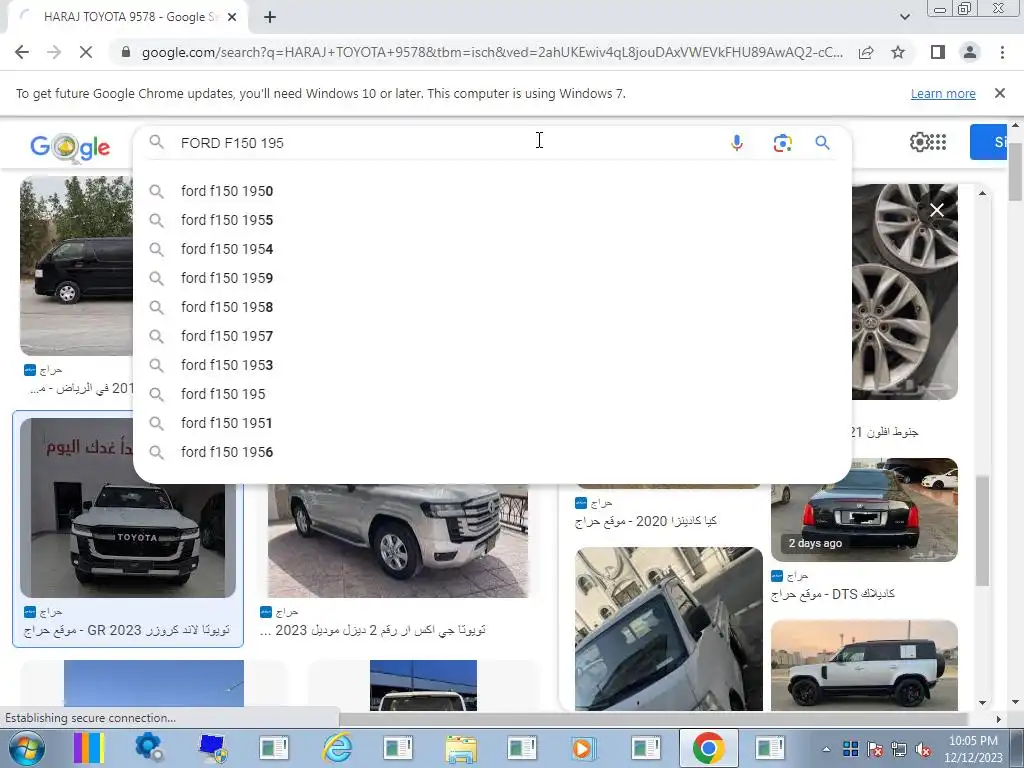Click the blue magnifier search button

(x=822, y=142)
